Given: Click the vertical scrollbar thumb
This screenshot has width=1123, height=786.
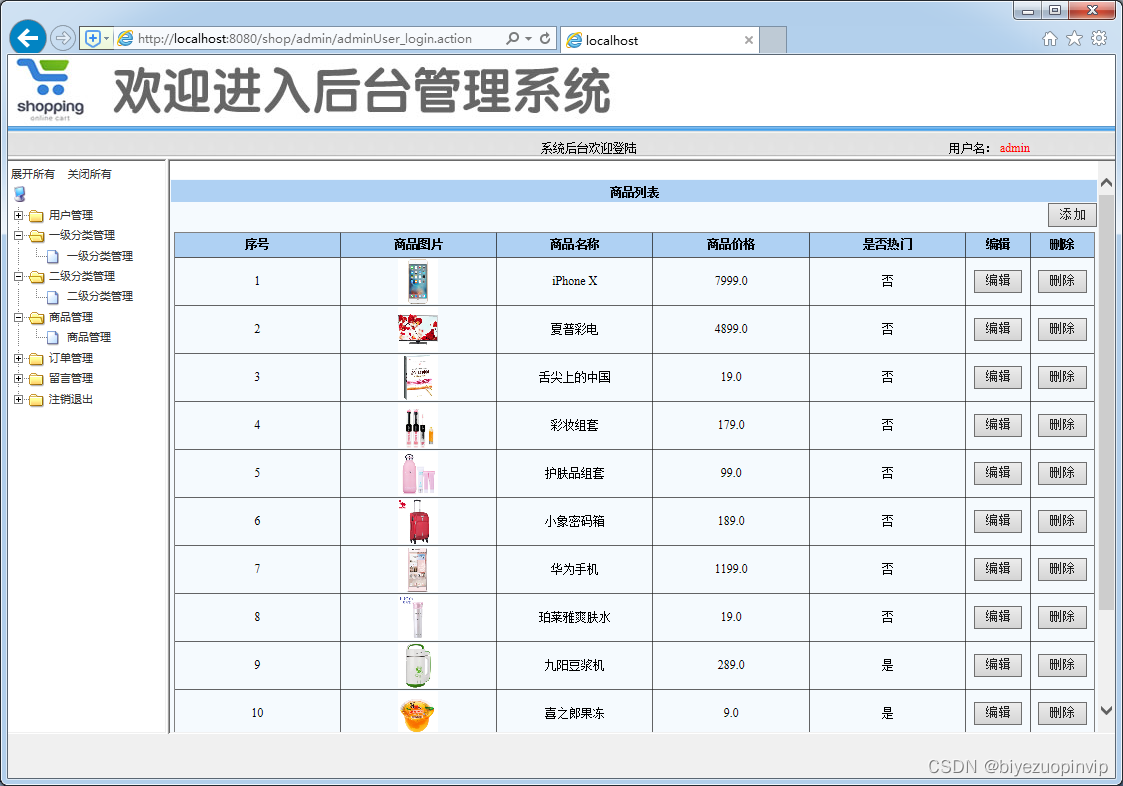Looking at the screenshot, I should point(1107,401).
